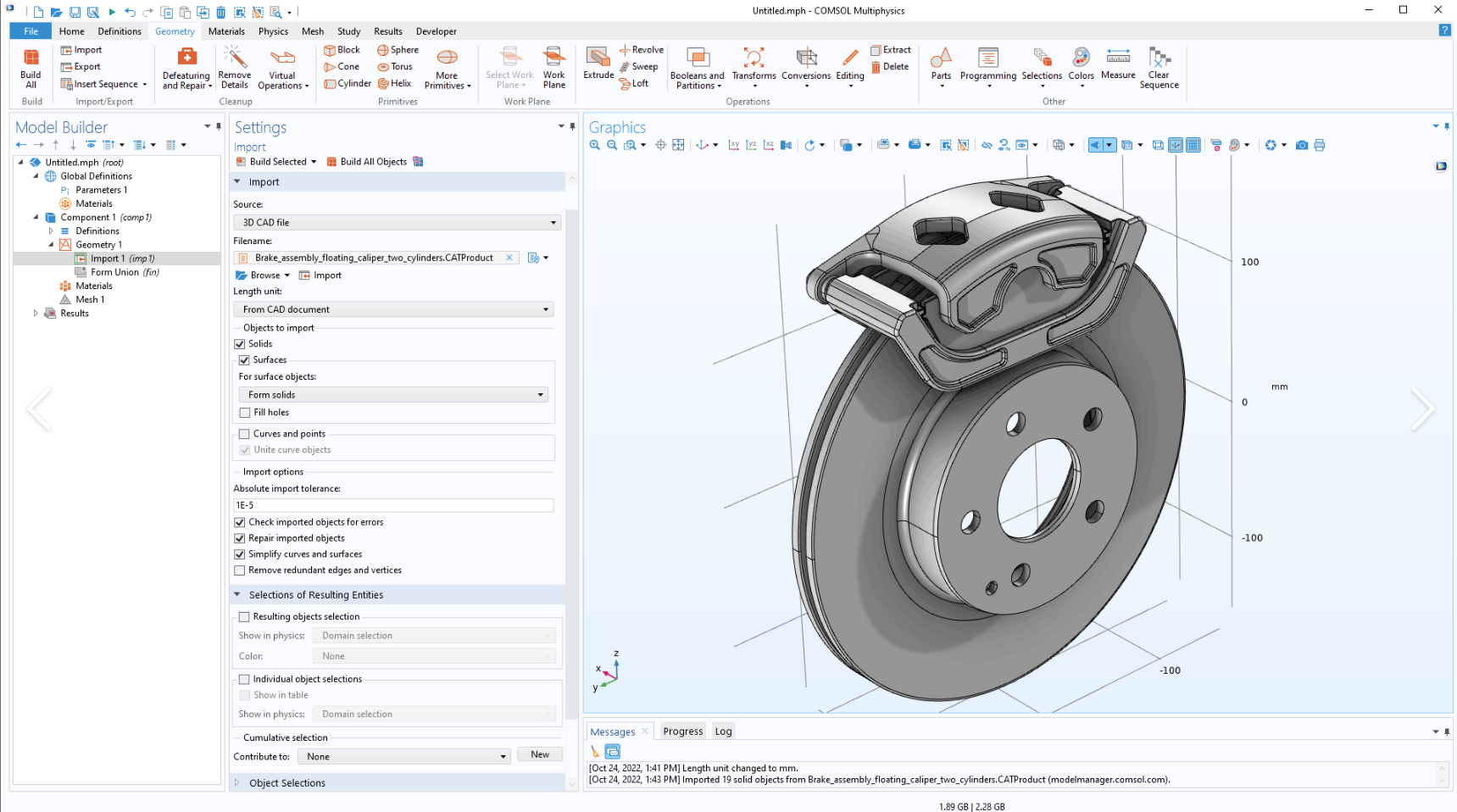The width and height of the screenshot is (1457, 812).
Task: Open the File menu
Action: (31, 31)
